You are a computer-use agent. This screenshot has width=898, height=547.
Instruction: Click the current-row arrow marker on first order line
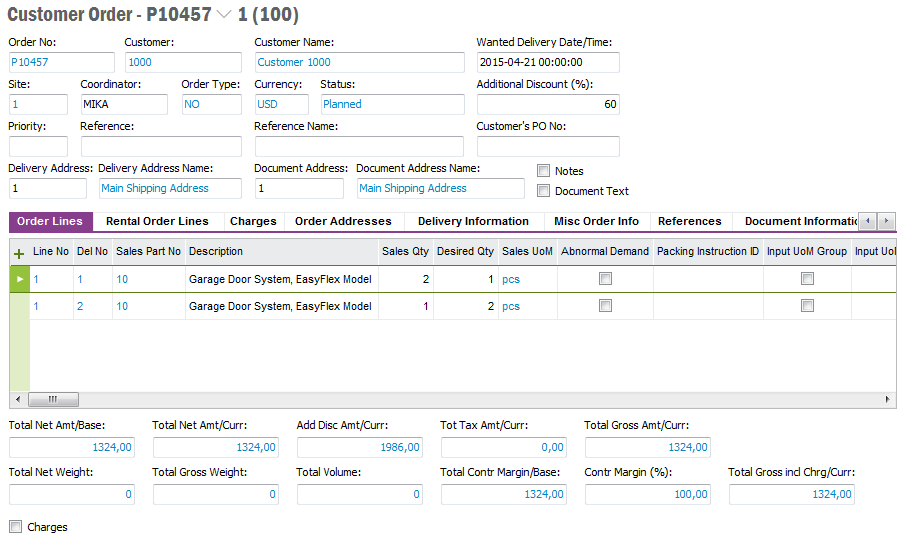18,279
